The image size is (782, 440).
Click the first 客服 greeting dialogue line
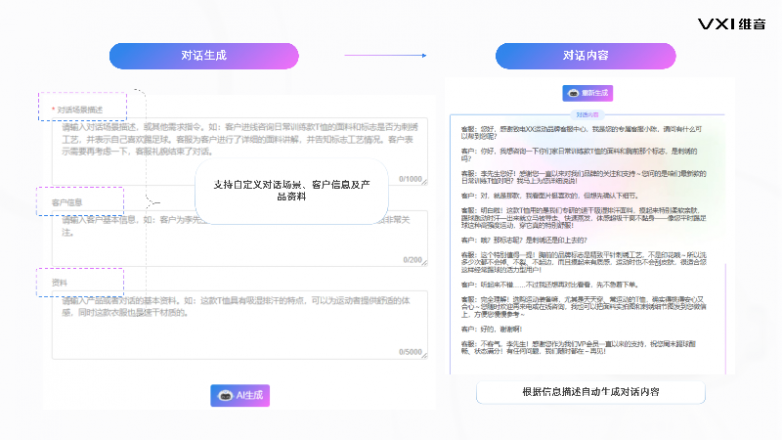tap(582, 132)
